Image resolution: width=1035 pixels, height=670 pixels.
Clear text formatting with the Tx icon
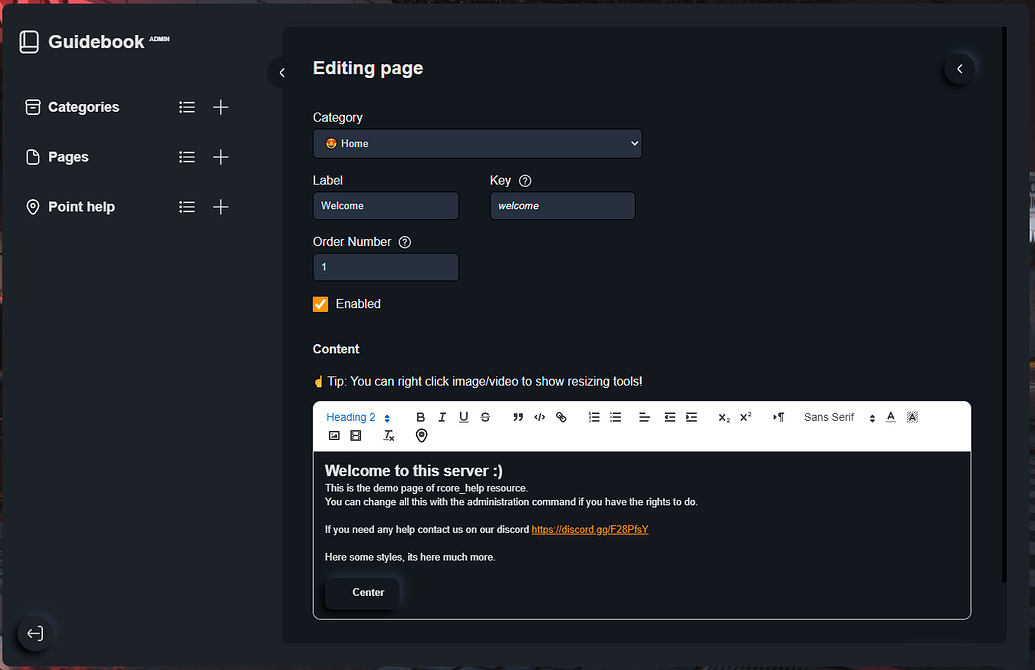[x=389, y=435]
